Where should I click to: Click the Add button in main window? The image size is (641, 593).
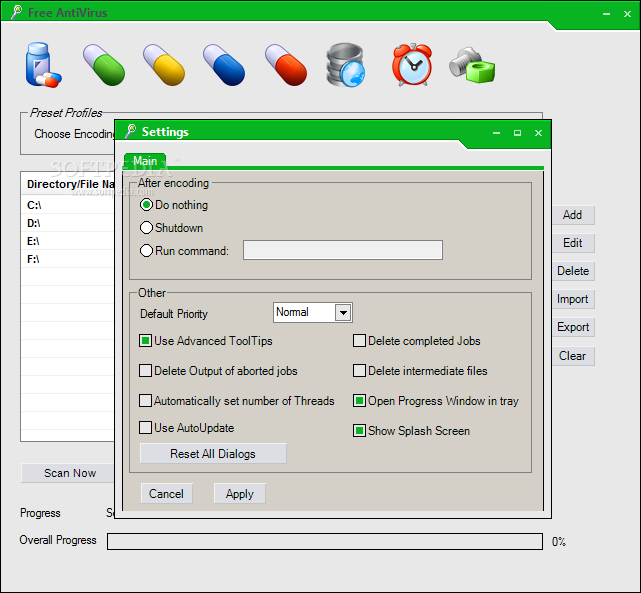click(573, 215)
